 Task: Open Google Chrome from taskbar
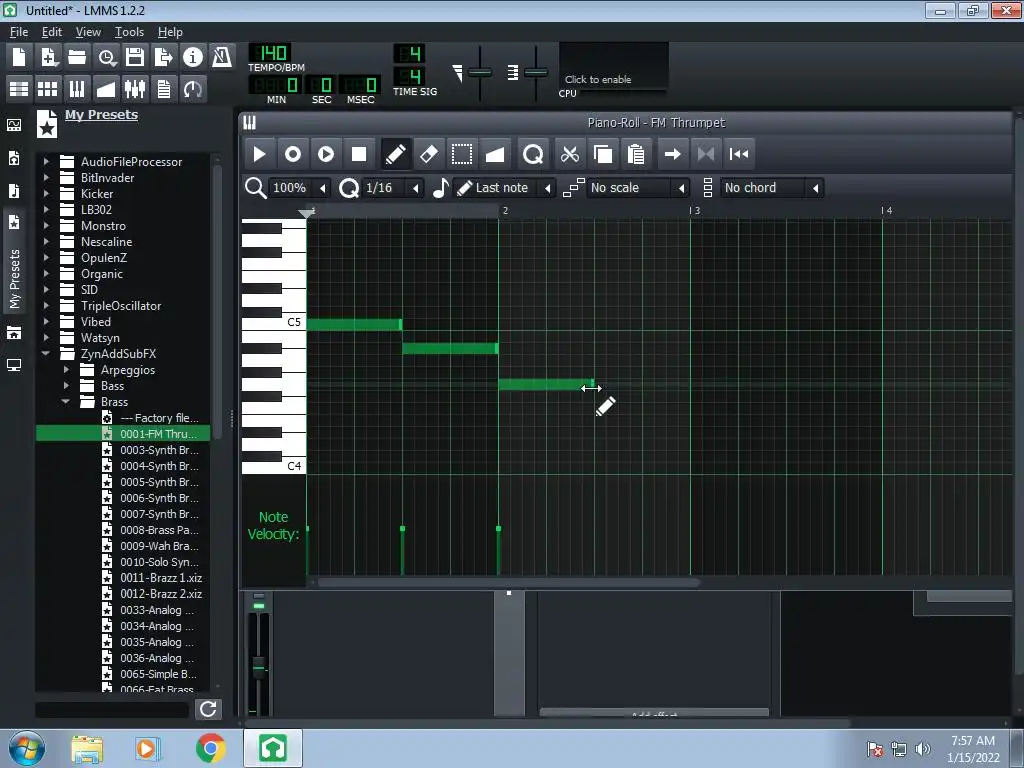(x=210, y=748)
